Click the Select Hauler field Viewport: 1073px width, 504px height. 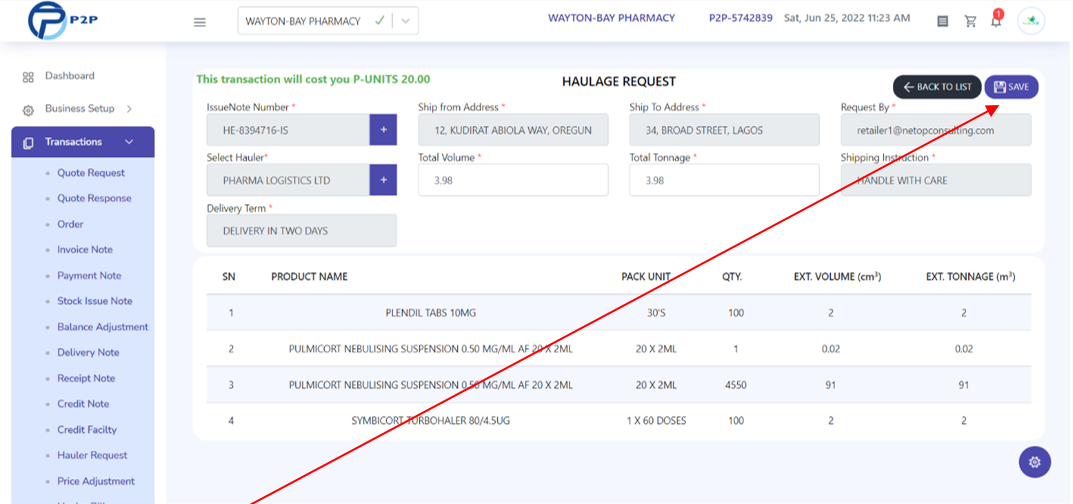pyautogui.click(x=288, y=181)
